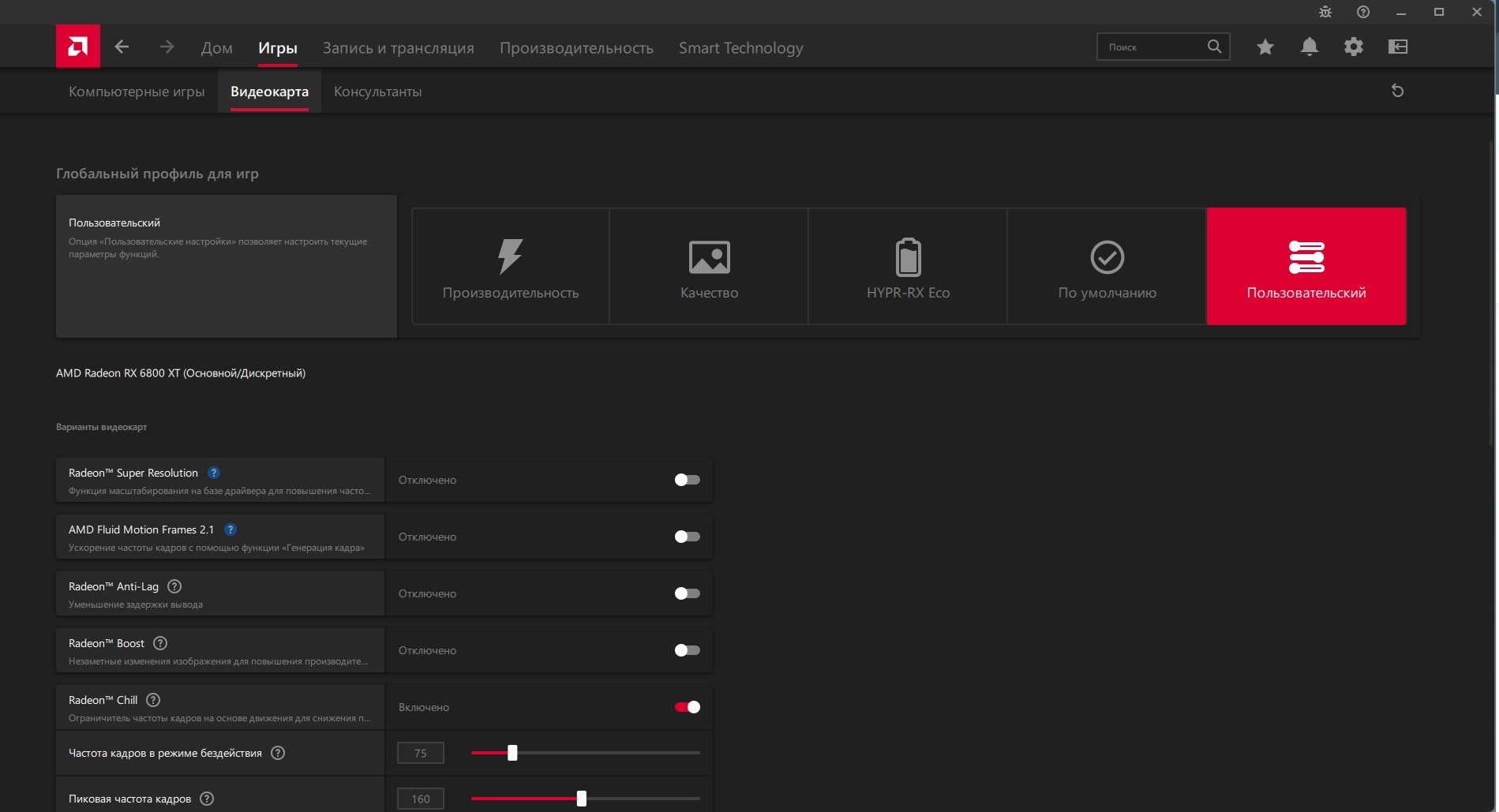This screenshot has width=1499, height=812.
Task: Toggle the sidebar panel icon
Action: point(1398,47)
